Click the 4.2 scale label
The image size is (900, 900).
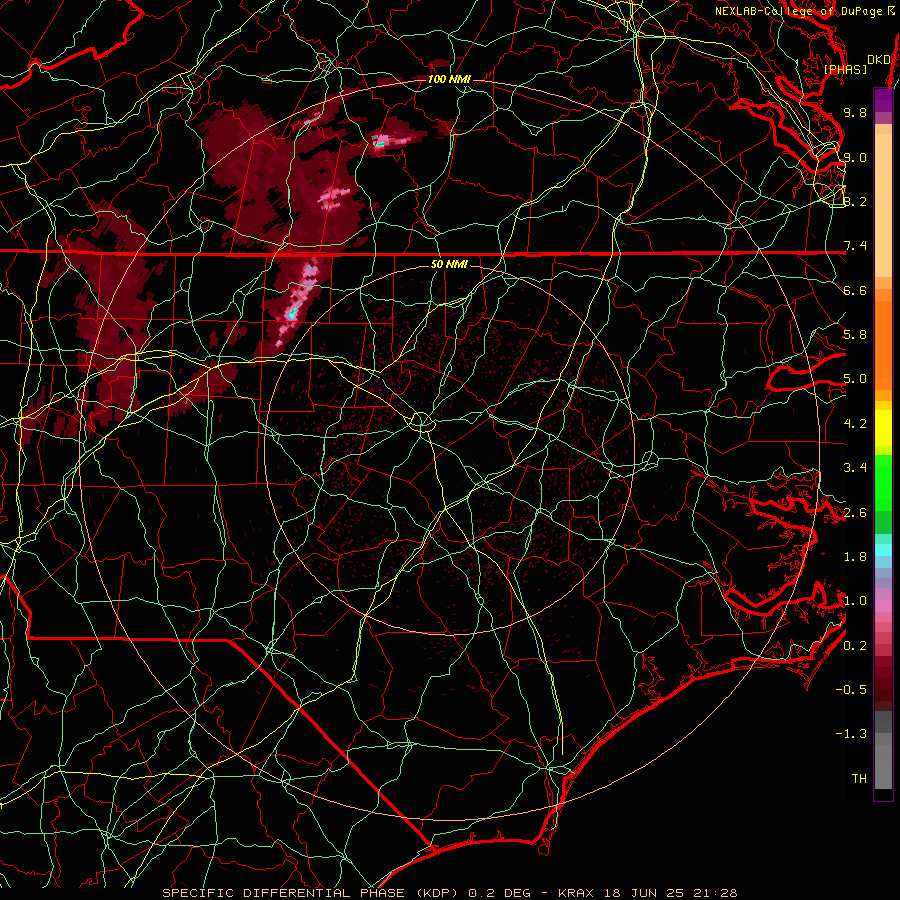pos(855,424)
